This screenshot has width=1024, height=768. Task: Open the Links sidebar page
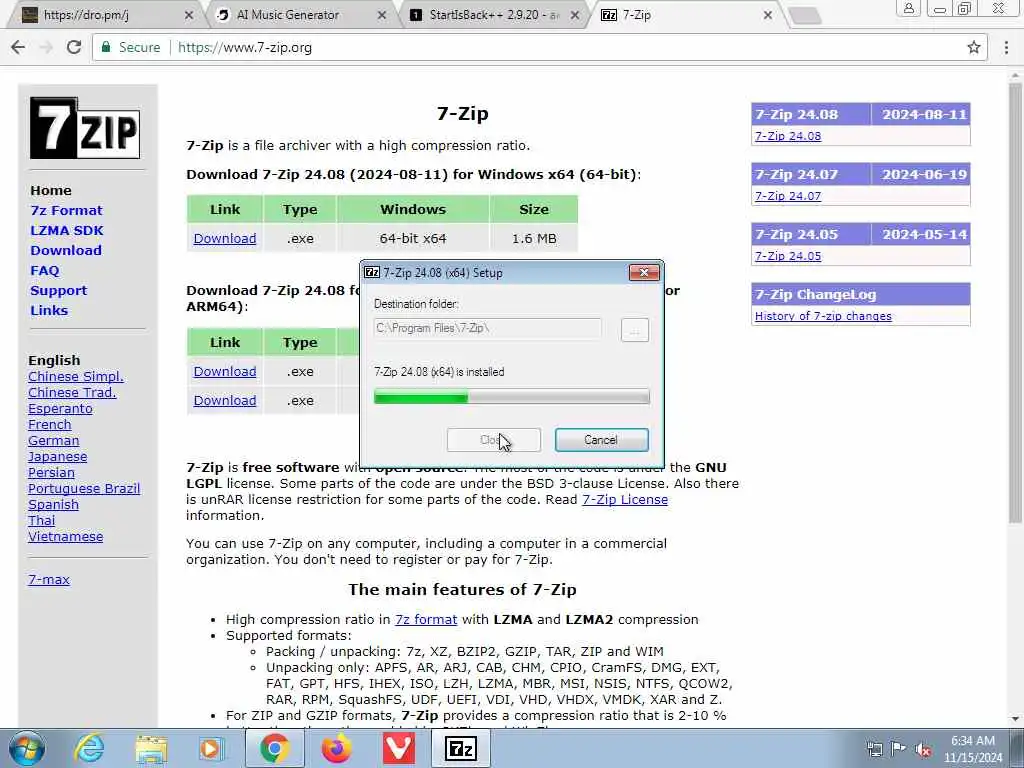[49, 310]
